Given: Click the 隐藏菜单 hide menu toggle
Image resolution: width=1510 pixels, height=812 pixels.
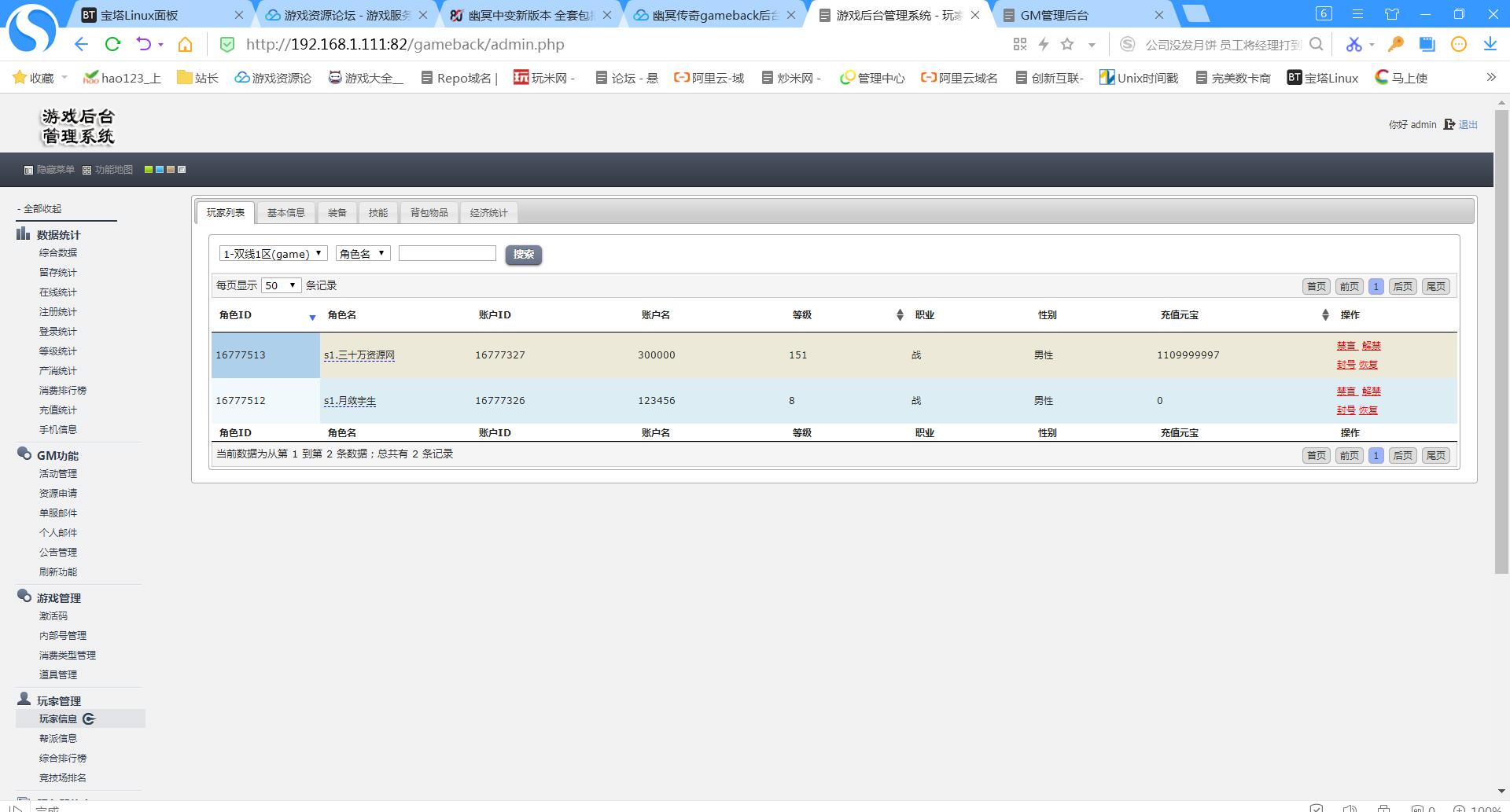Looking at the screenshot, I should tap(49, 170).
